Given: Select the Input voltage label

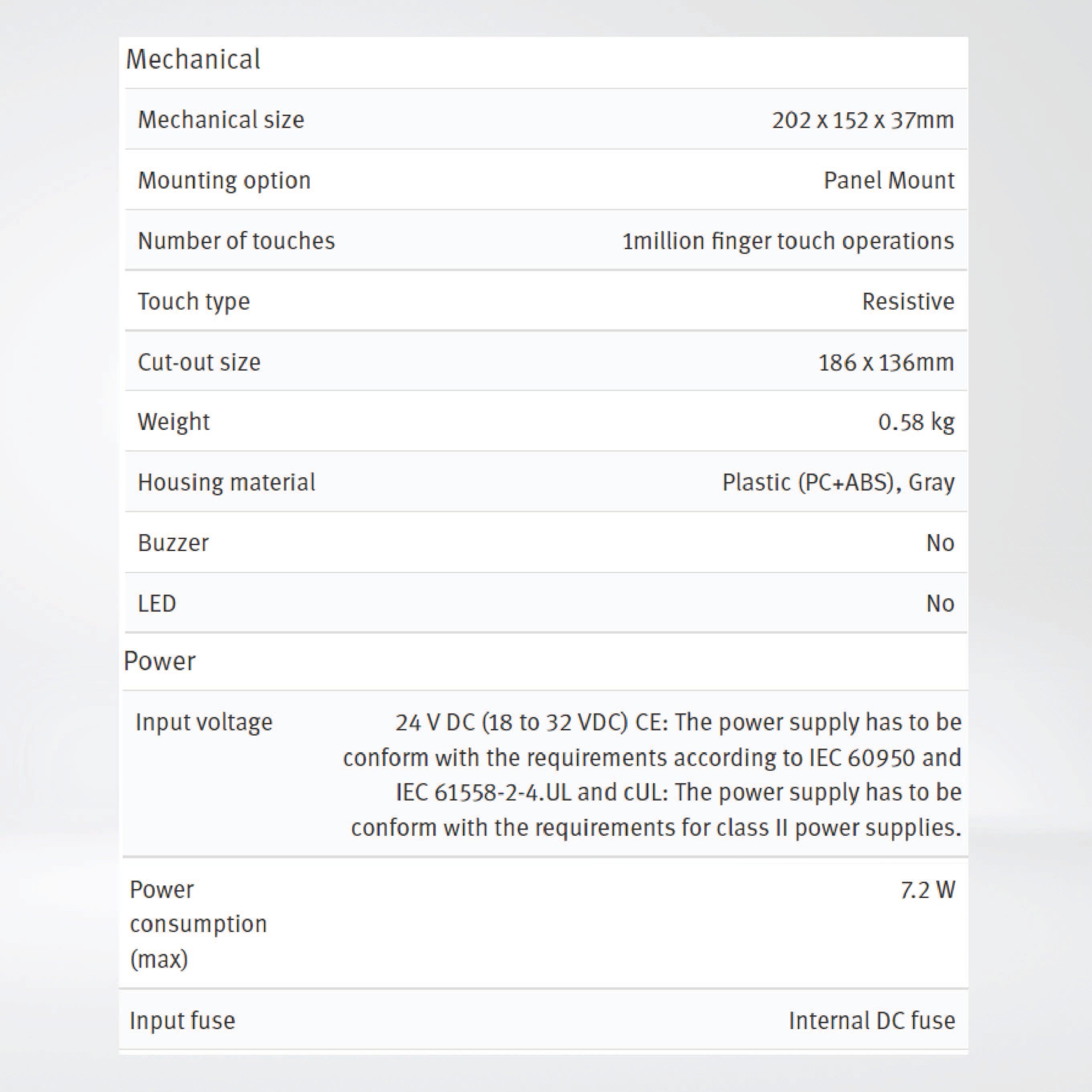Looking at the screenshot, I should [x=203, y=722].
